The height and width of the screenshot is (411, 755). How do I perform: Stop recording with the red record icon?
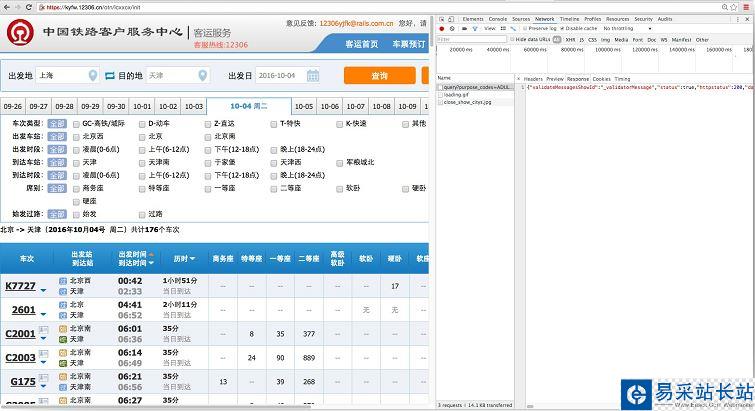tap(442, 29)
